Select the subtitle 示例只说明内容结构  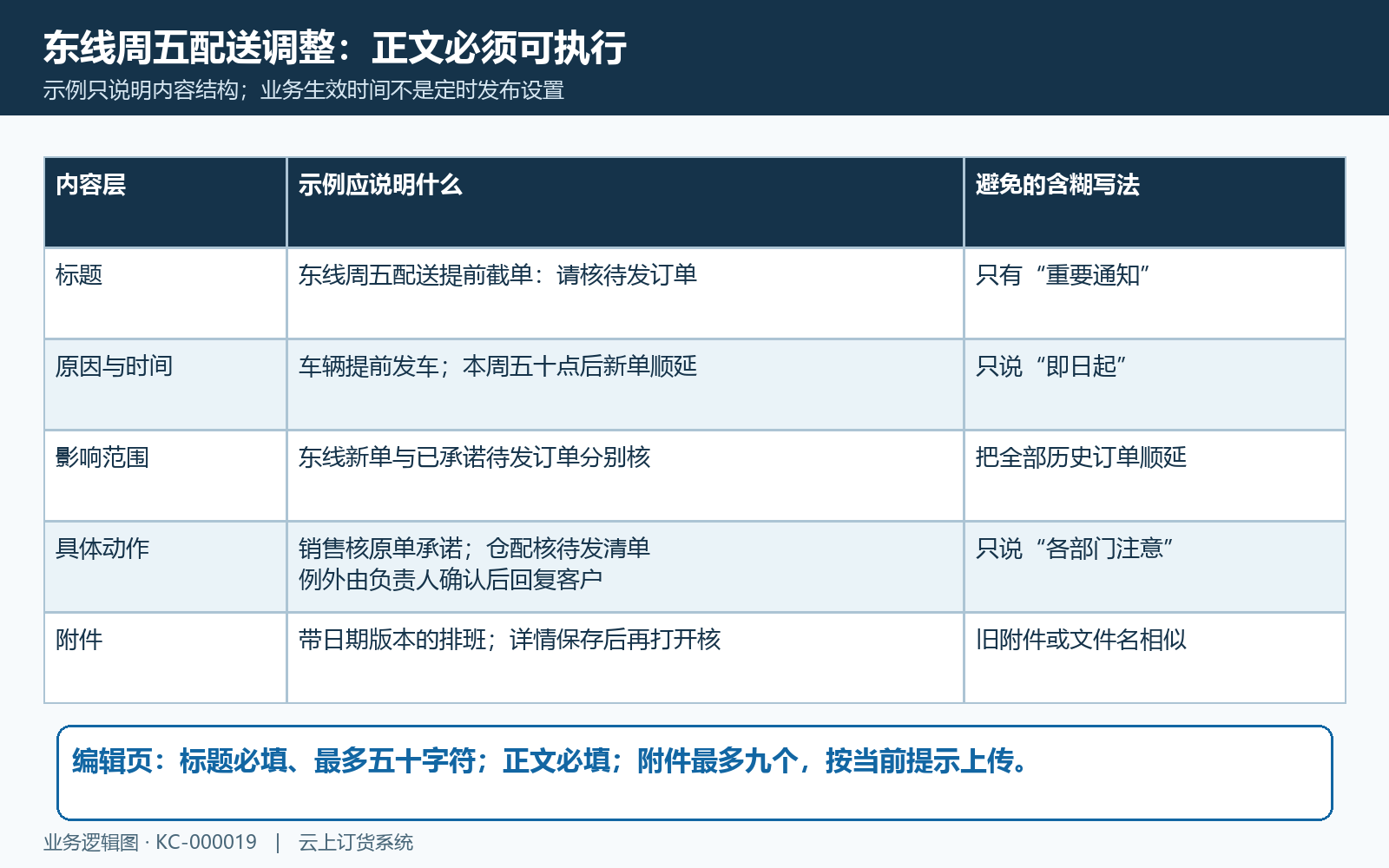pyautogui.click(x=141, y=90)
